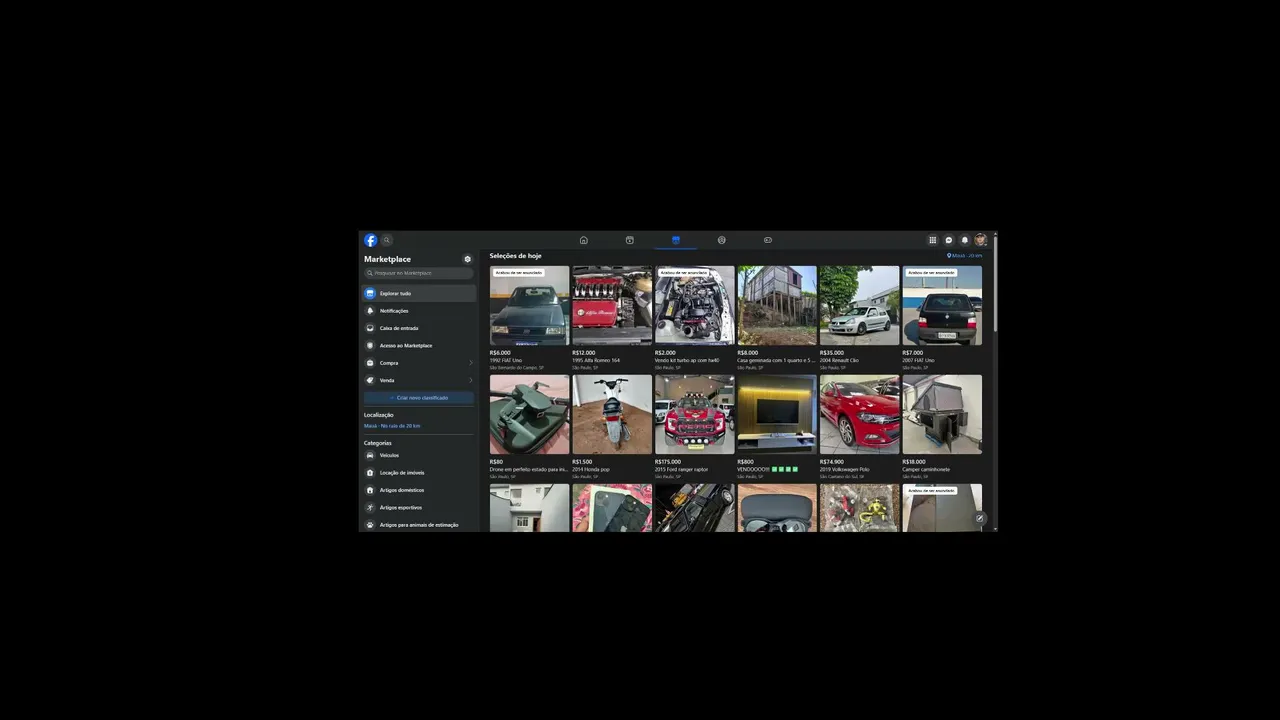Click the Compra shopping bag icon
Screen dimensions: 1280x720
(370, 363)
